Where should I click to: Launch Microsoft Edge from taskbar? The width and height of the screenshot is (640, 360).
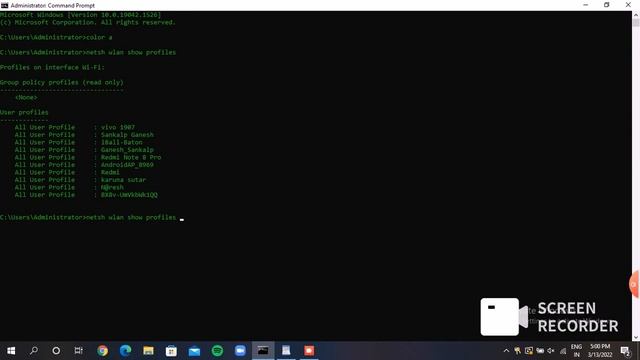(125, 351)
